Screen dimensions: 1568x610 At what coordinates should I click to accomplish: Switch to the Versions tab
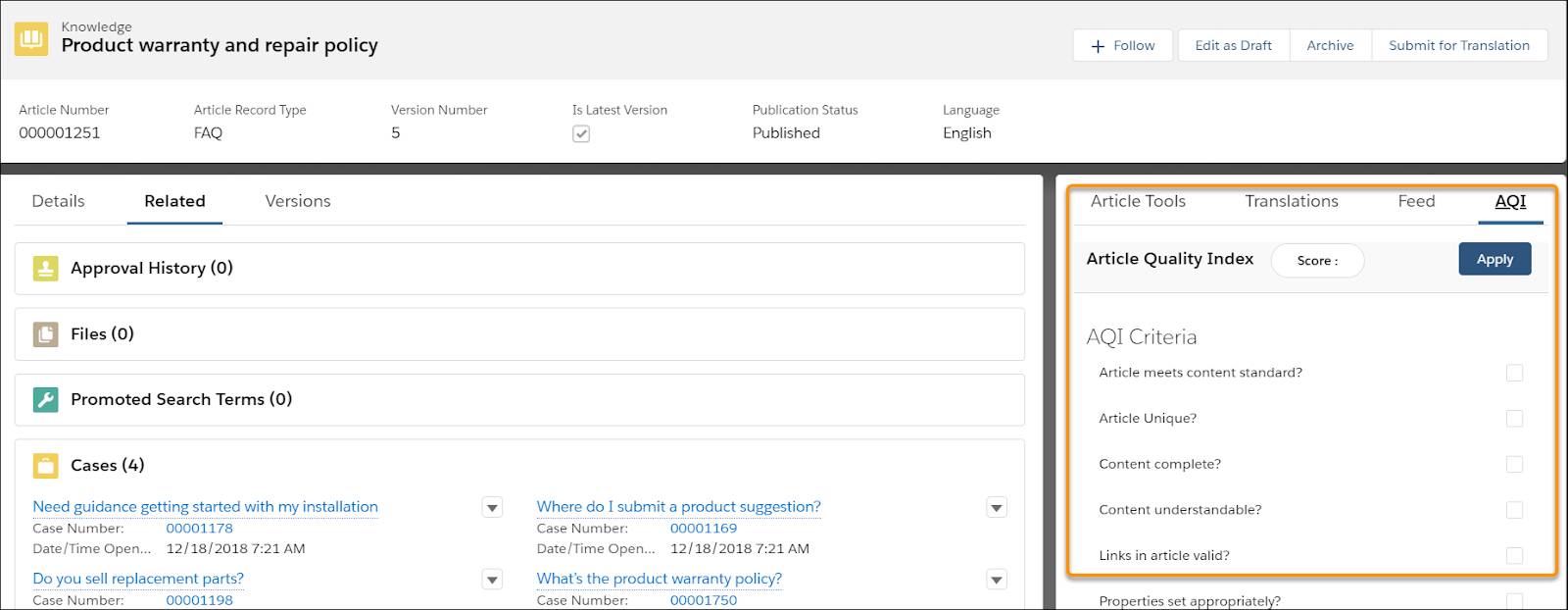coord(298,201)
